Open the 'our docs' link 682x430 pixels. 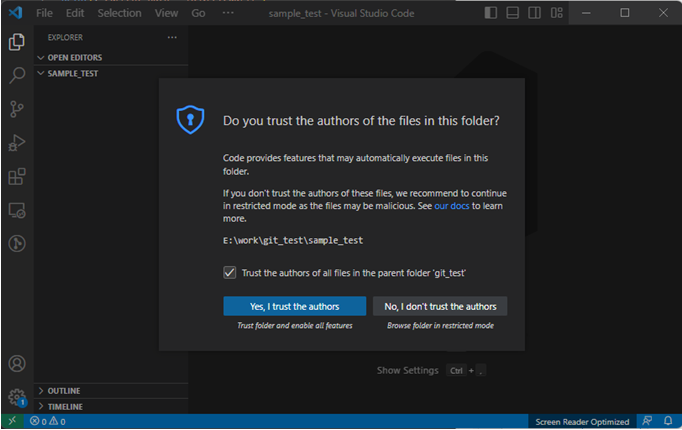(x=451, y=206)
